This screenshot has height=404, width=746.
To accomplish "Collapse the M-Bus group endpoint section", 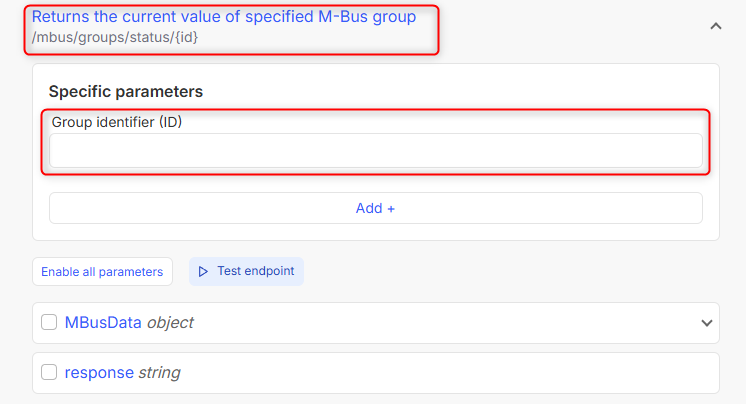I will point(715,27).
